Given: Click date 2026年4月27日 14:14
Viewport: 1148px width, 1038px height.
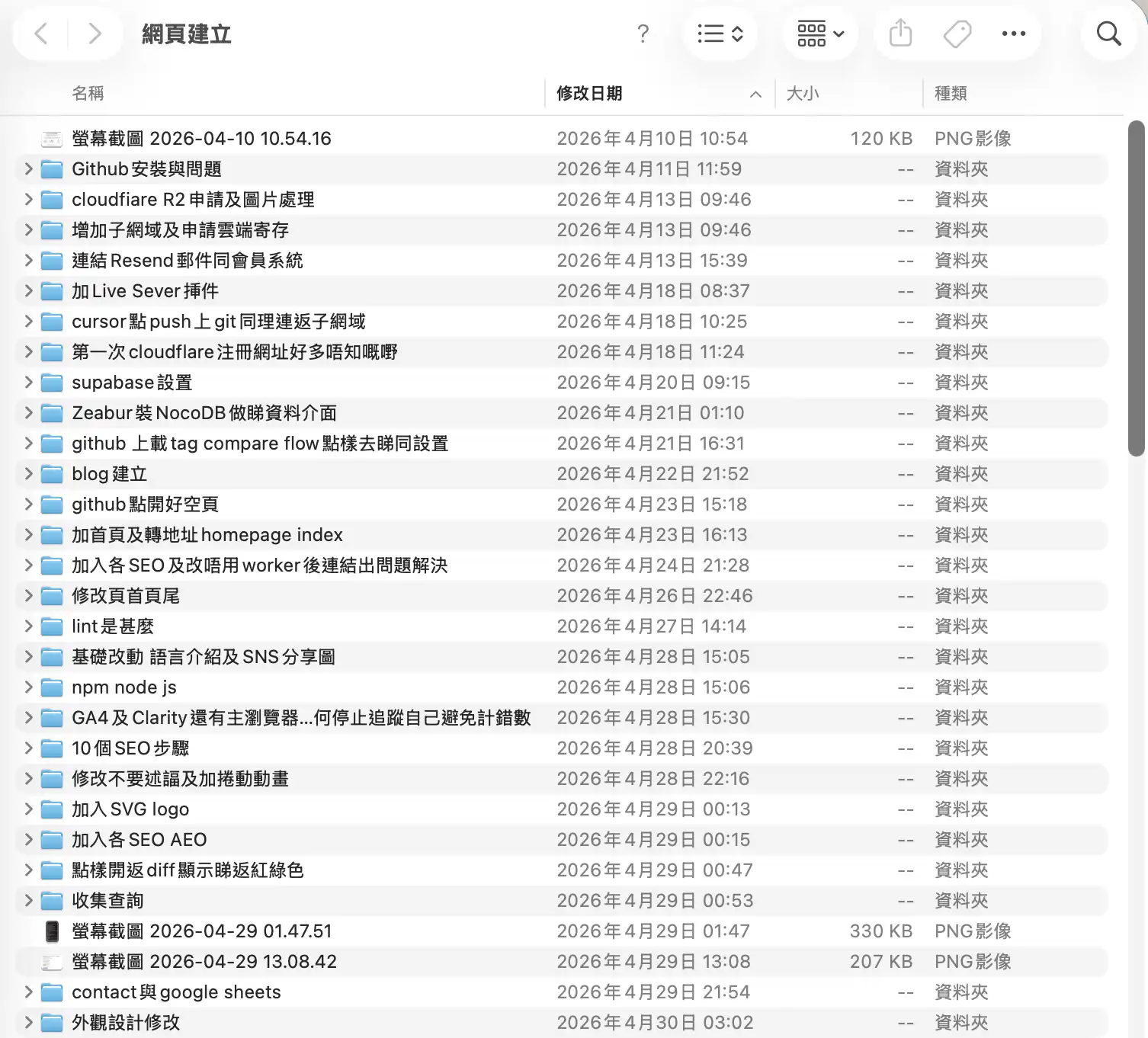Looking at the screenshot, I should pyautogui.click(x=652, y=626).
